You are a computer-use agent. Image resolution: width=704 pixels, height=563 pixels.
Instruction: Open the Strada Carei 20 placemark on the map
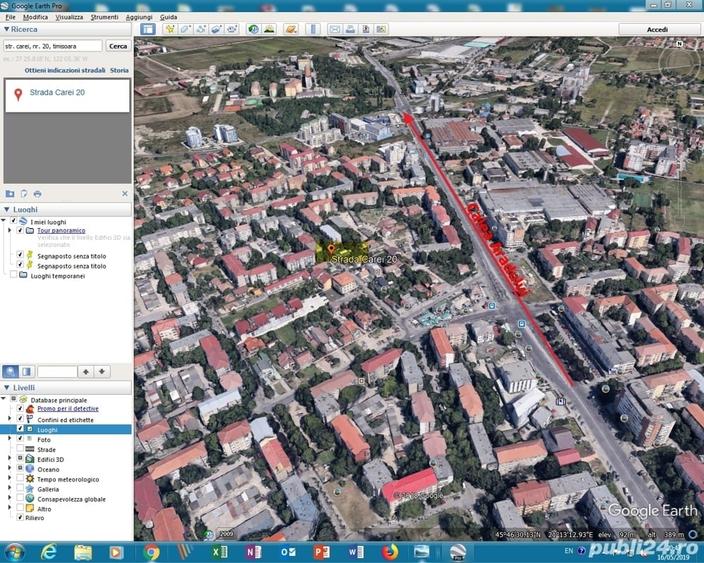click(x=331, y=249)
